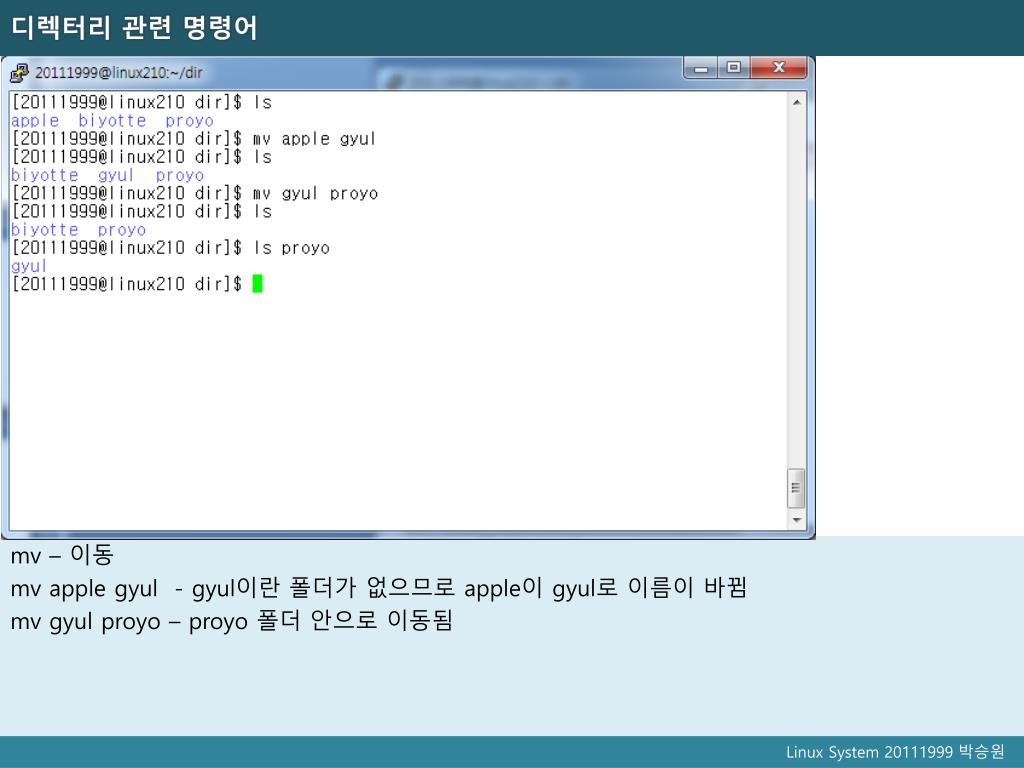Click 'proyo' in the first ls output line
Viewport: 1024px width, 768px height.
189,121
